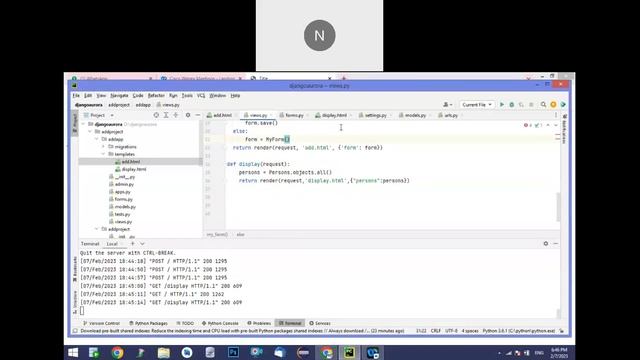Viewport: 640px width, 360px height.
Task: Collapse the djangoaurora root node
Action: 84,124
